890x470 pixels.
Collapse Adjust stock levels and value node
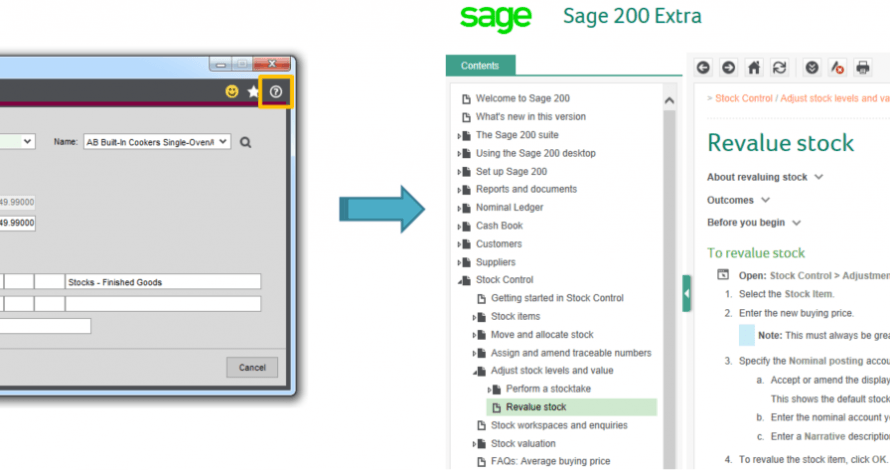475,372
